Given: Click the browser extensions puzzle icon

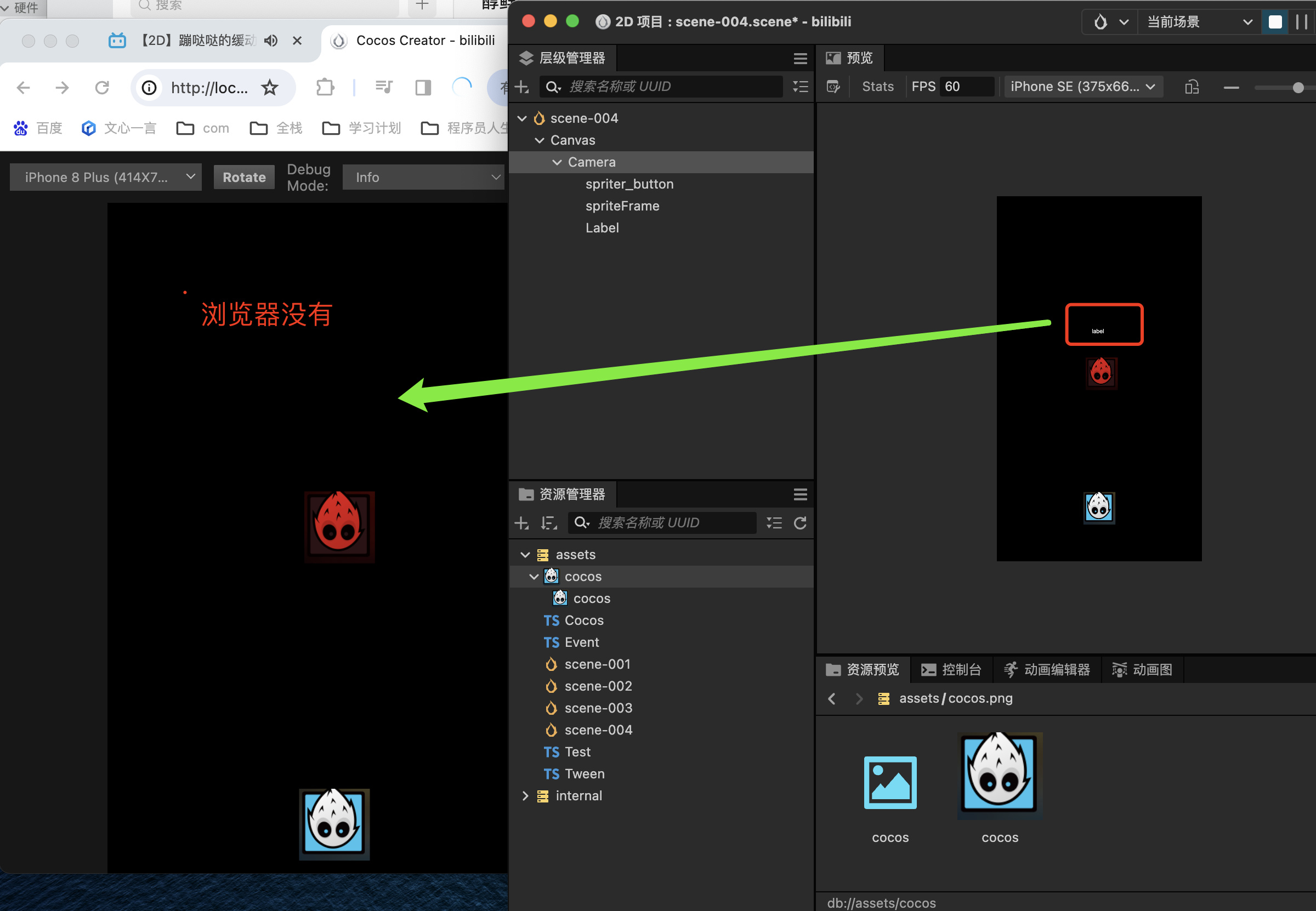Looking at the screenshot, I should (325, 87).
